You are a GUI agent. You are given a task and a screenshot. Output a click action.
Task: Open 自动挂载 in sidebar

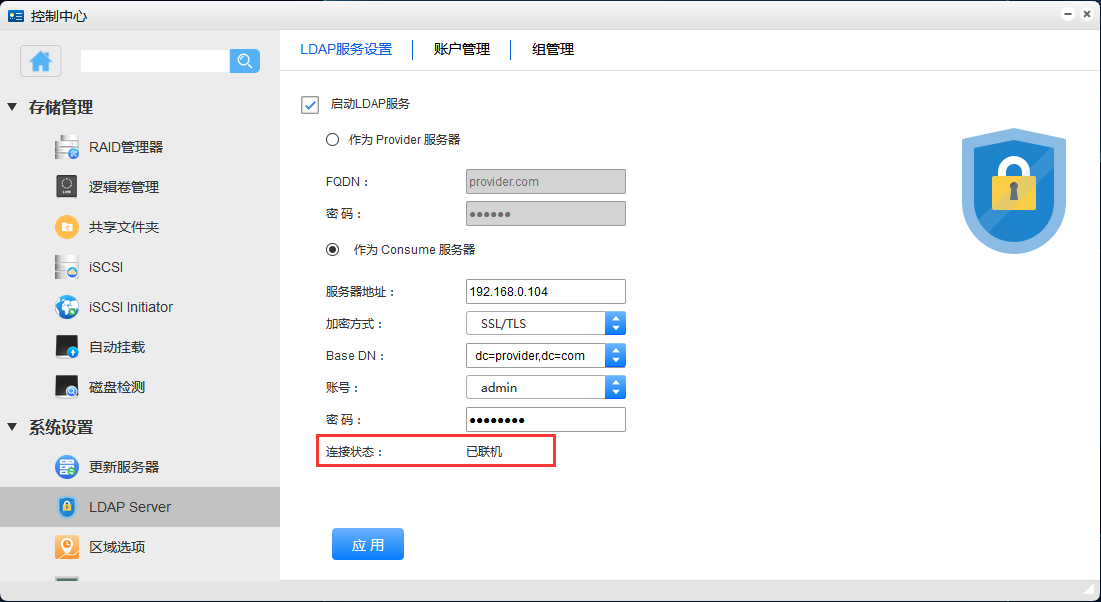116,347
